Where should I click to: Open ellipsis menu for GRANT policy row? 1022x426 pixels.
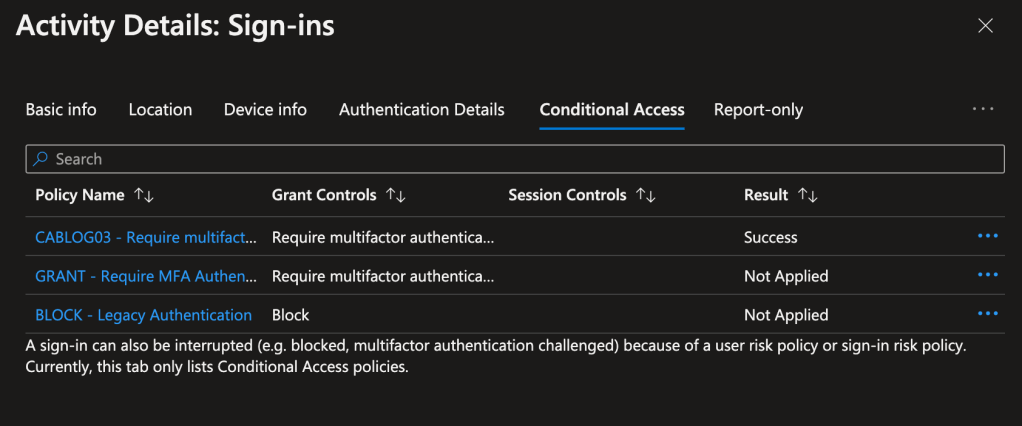[x=987, y=275]
